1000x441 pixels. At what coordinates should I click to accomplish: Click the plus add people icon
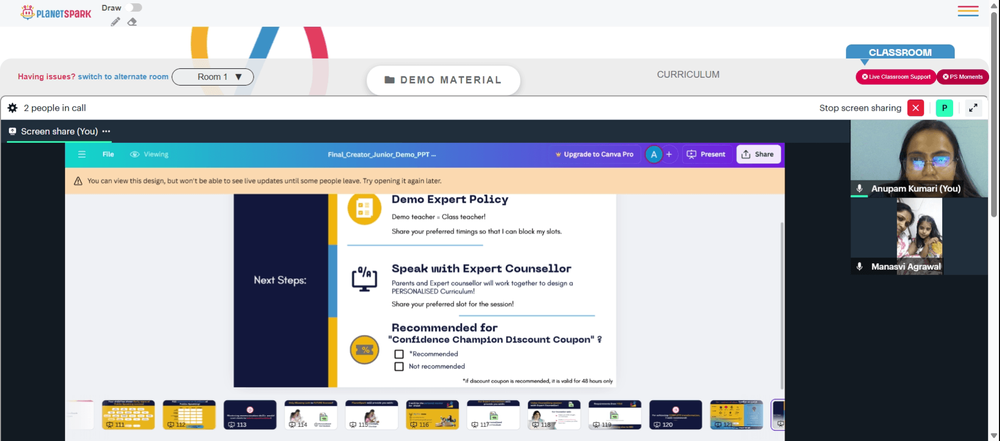pos(669,154)
